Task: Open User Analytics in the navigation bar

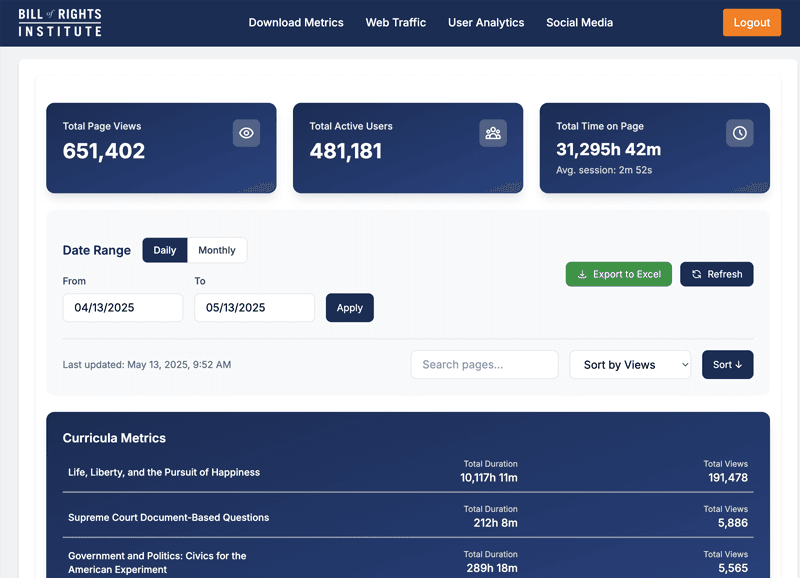Action: (x=486, y=22)
